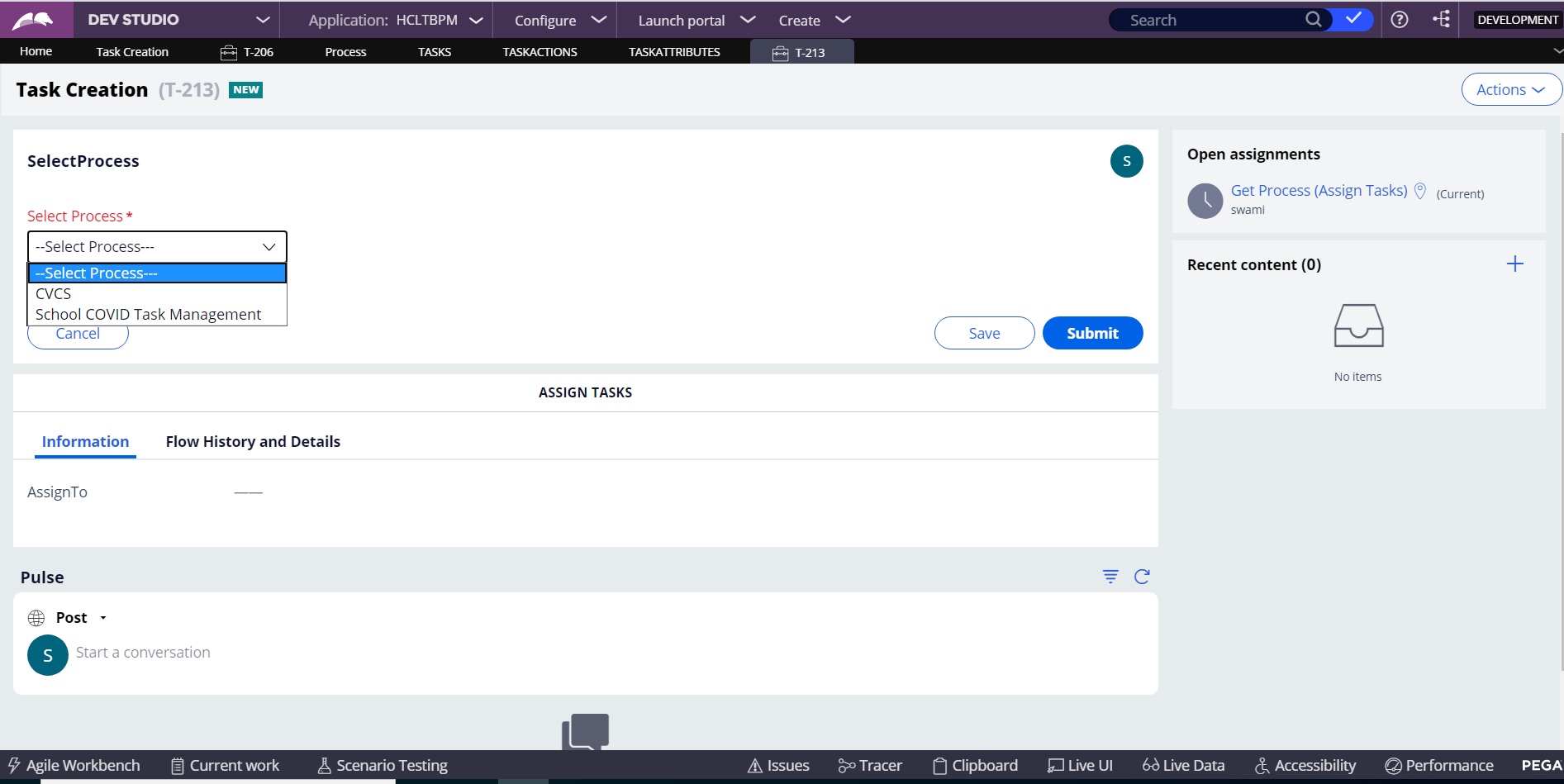
Task: Click the DEVELOPMENT environment label
Action: point(1518,20)
